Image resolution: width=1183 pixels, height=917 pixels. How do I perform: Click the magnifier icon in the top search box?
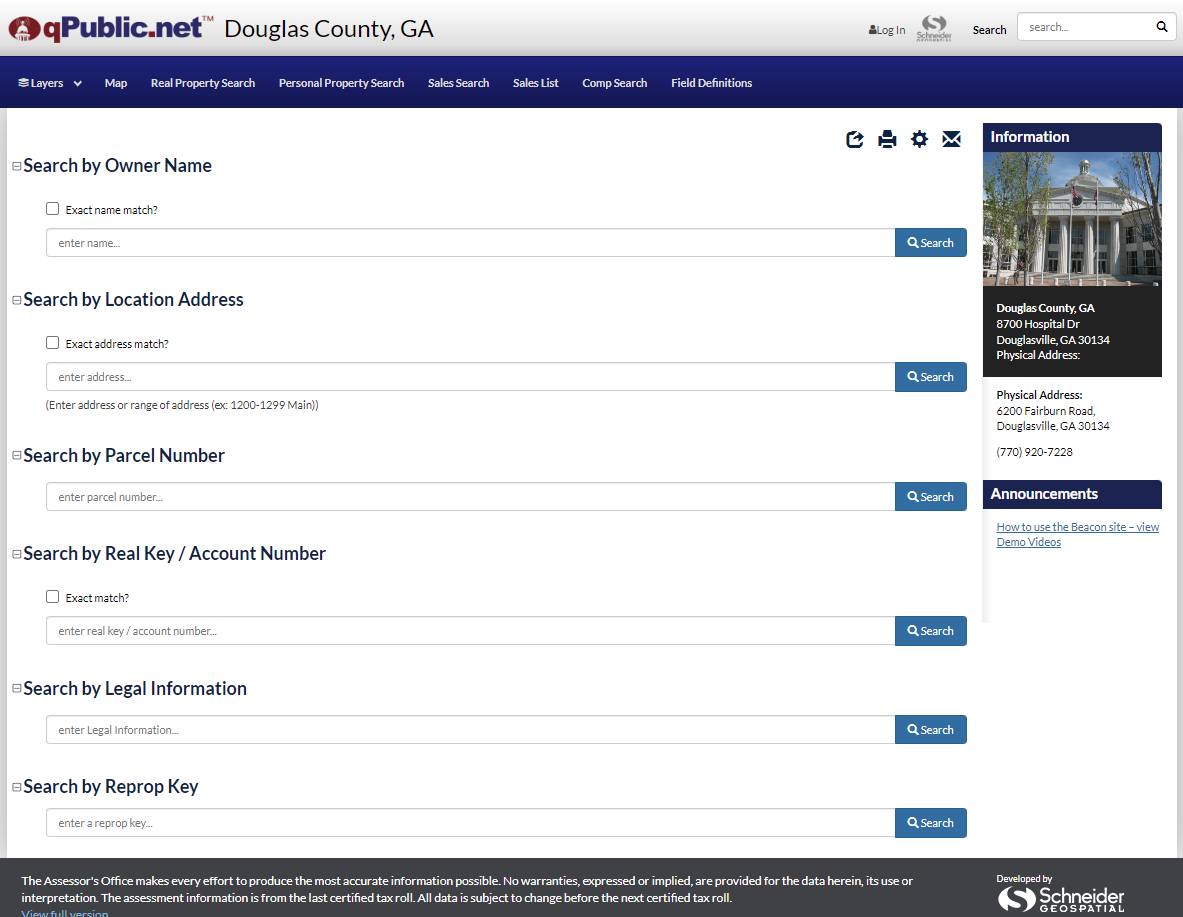click(x=1162, y=27)
